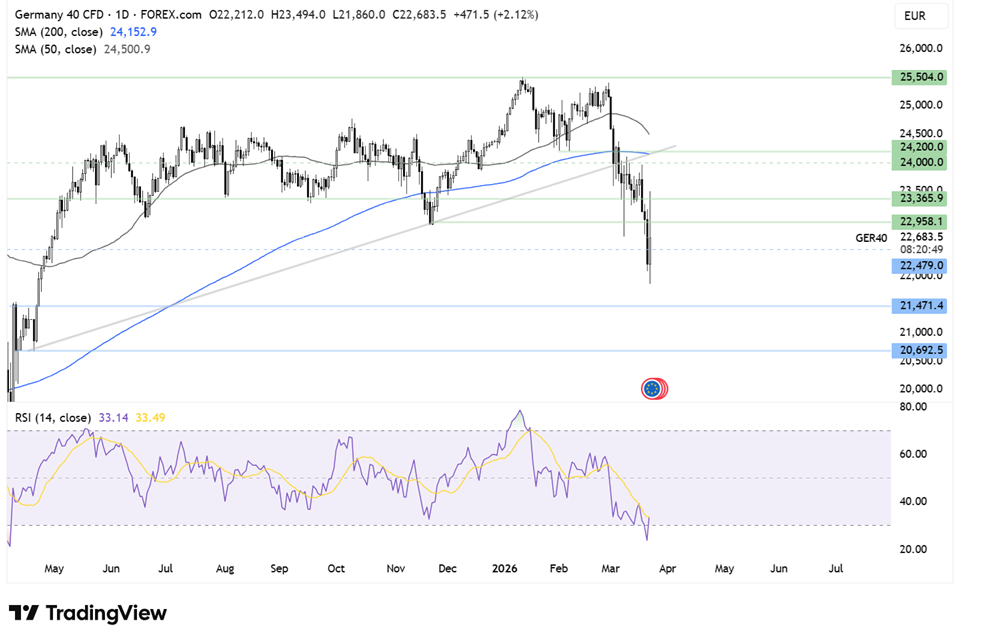The width and height of the screenshot is (1008, 638).
Task: Click the yellow RSI average value 33.49
Action: (150, 417)
